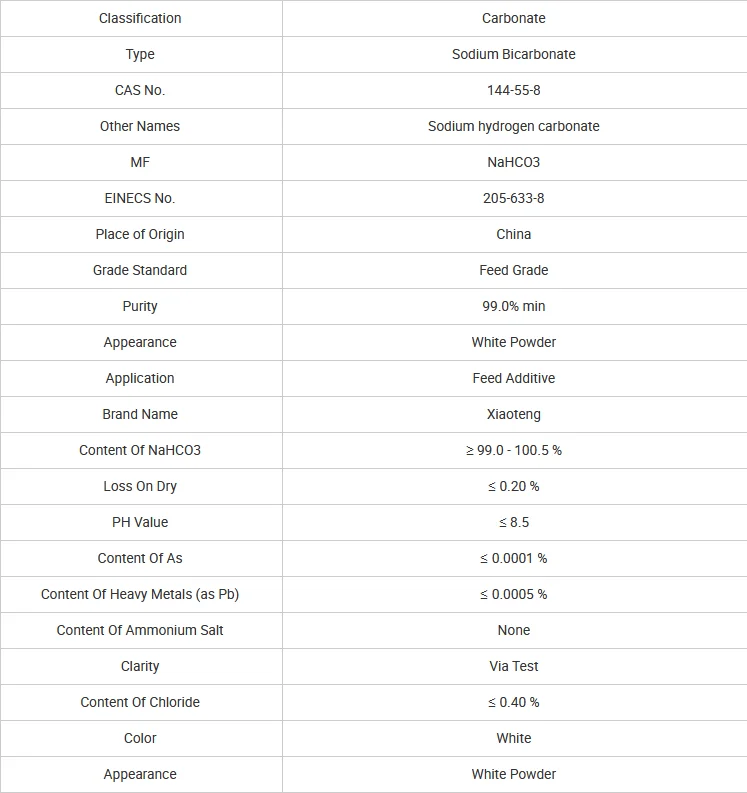
Task: Click the PH Value label
Action: pyautogui.click(x=140, y=522)
